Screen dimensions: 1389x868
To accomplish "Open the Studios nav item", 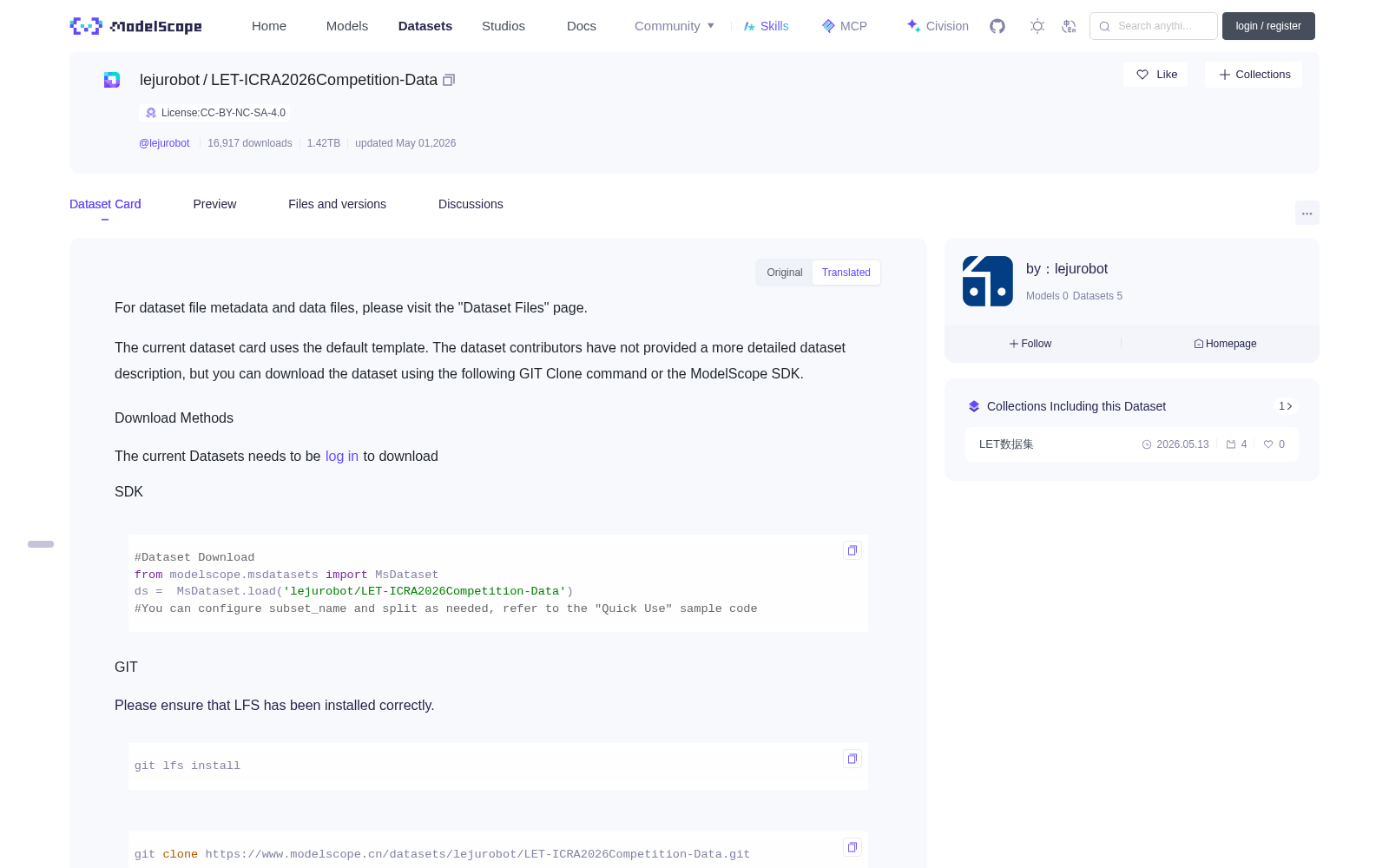I will [x=504, y=26].
